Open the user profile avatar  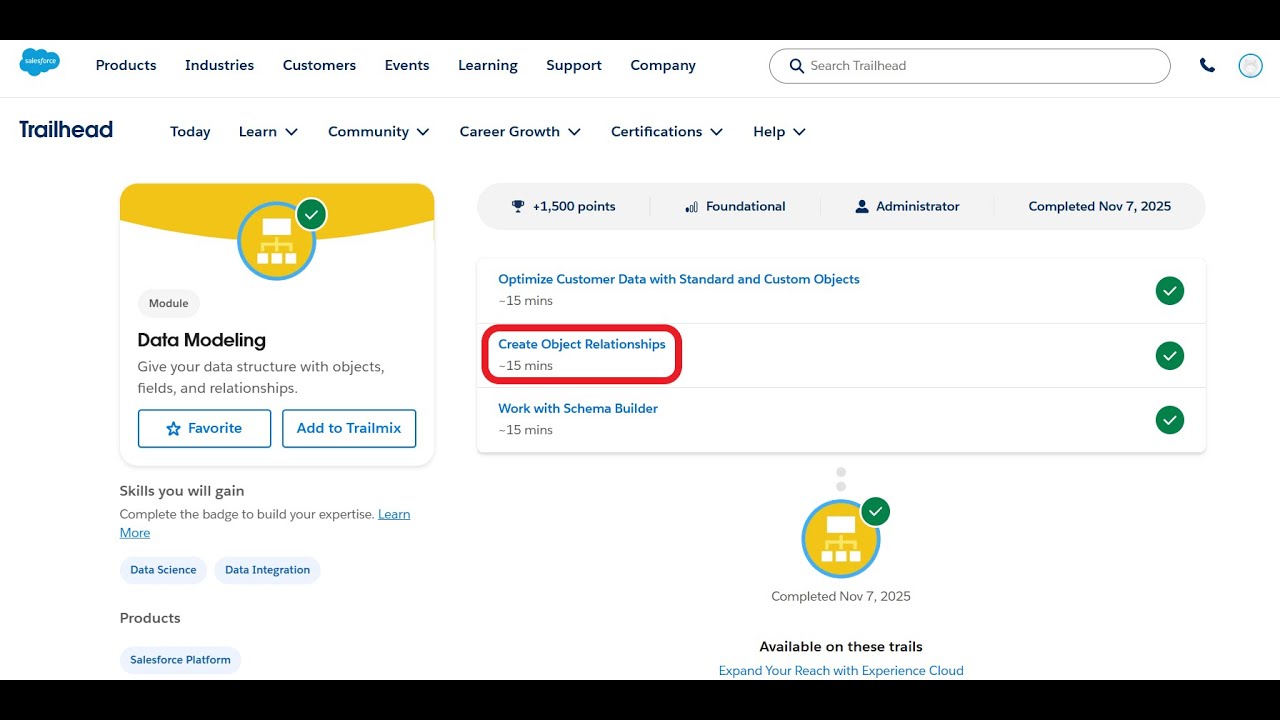pos(1250,65)
